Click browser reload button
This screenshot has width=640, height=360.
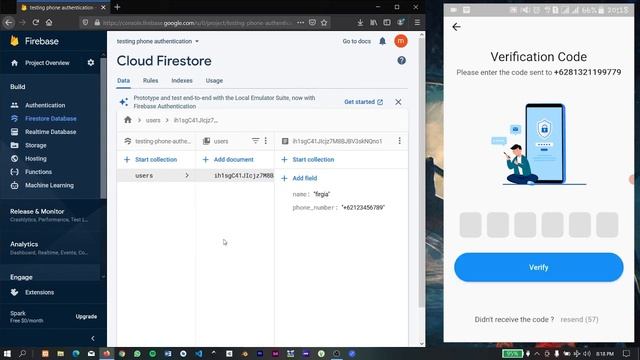pos(36,22)
